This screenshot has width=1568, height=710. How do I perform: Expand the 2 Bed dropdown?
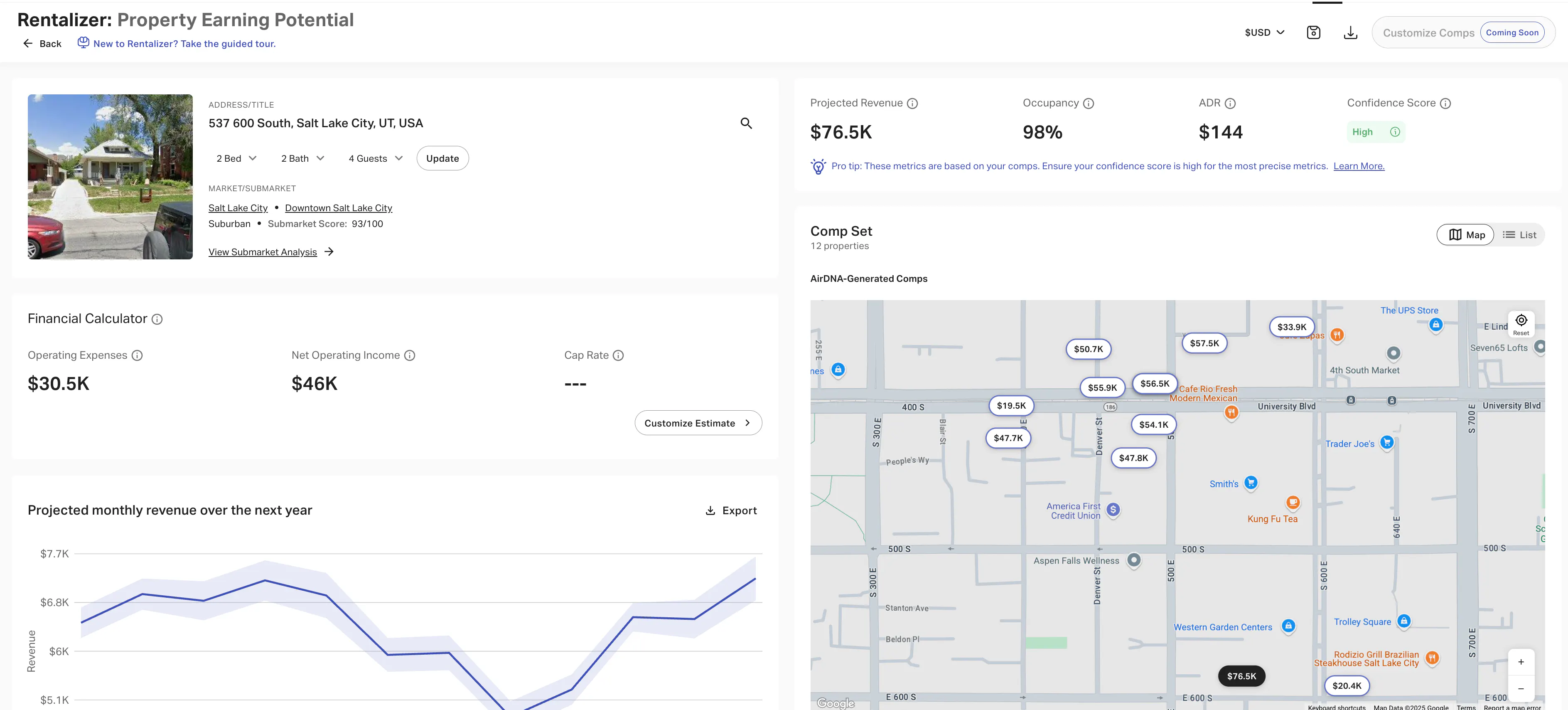236,158
